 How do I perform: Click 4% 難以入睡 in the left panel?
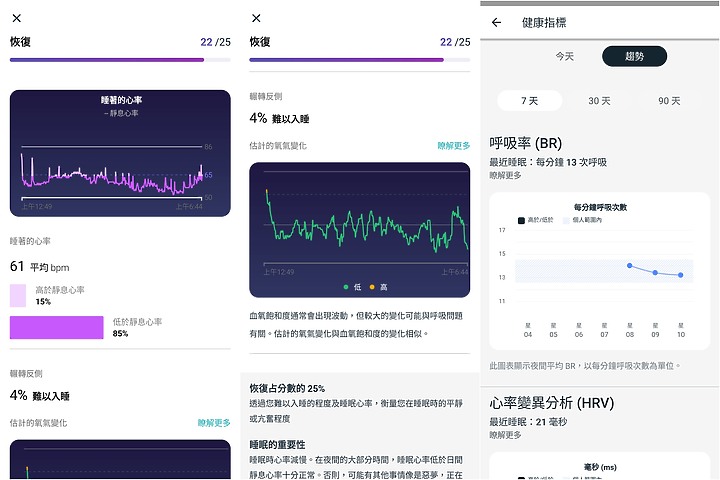[x=39, y=395]
